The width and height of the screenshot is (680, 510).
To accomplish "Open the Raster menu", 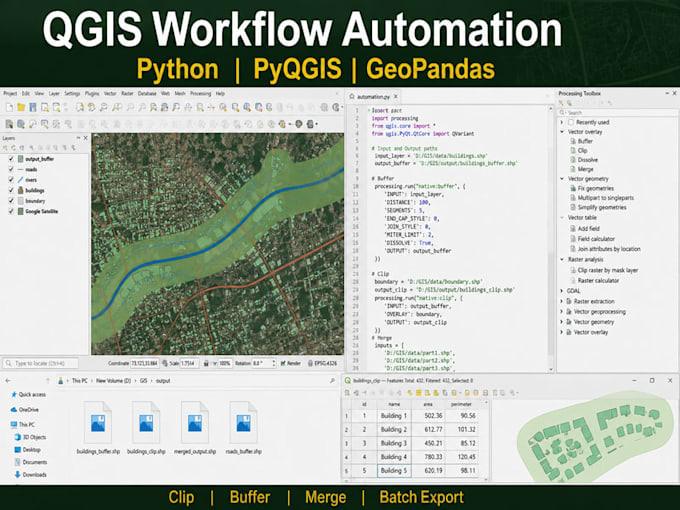I will (x=127, y=94).
